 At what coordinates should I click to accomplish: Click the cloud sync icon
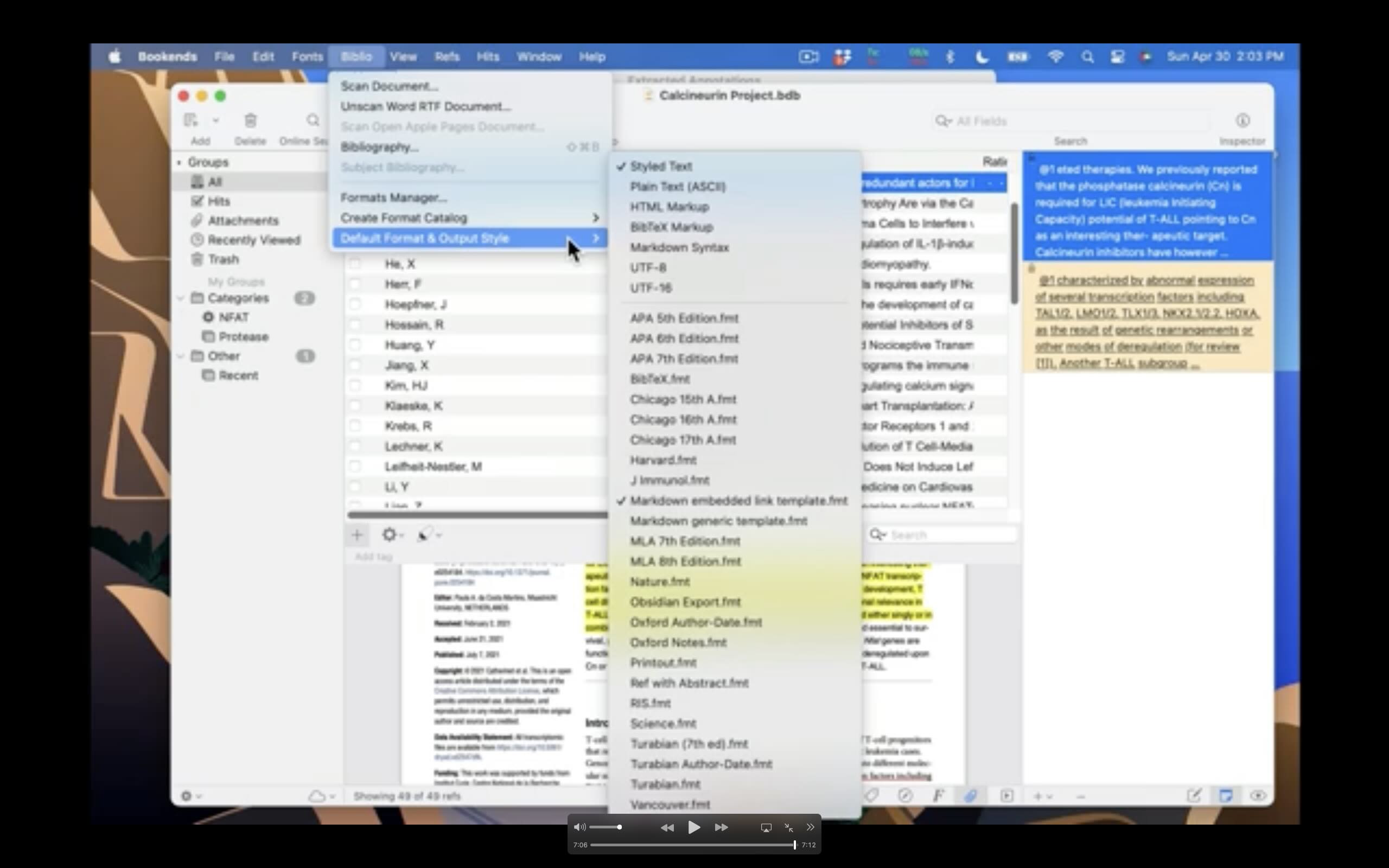(x=321, y=796)
